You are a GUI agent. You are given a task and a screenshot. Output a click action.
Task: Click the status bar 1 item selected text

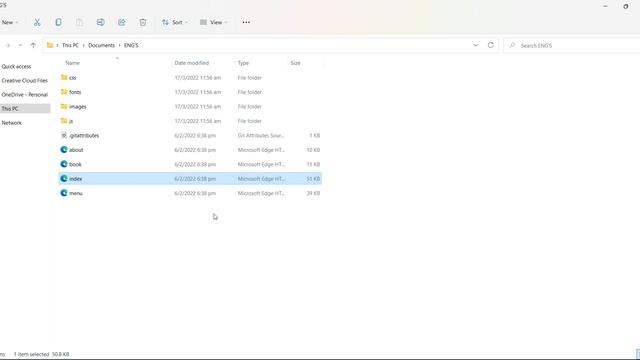click(31, 354)
